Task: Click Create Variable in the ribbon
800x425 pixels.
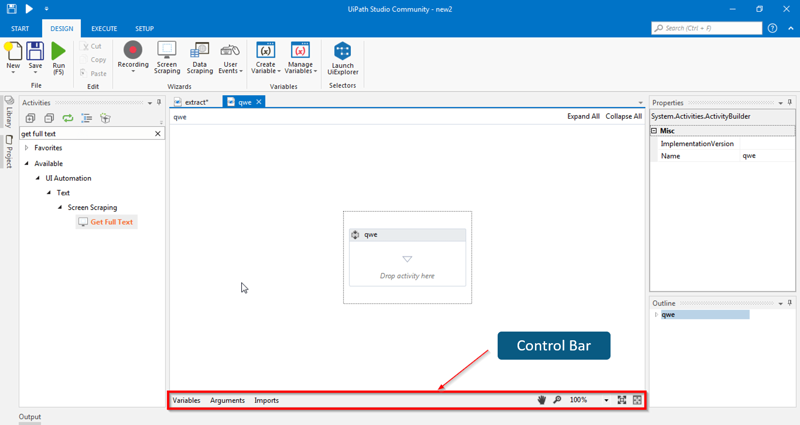Action: (x=265, y=57)
